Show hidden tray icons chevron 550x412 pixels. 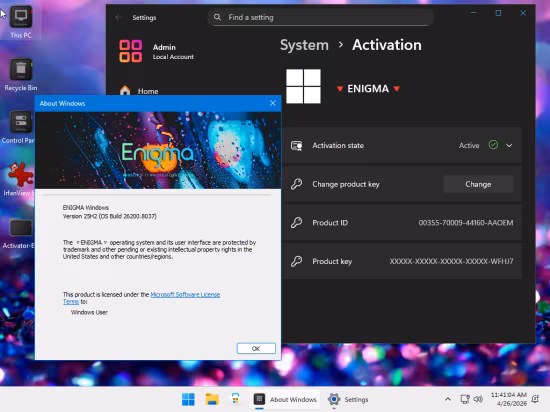pyautogui.click(x=448, y=399)
